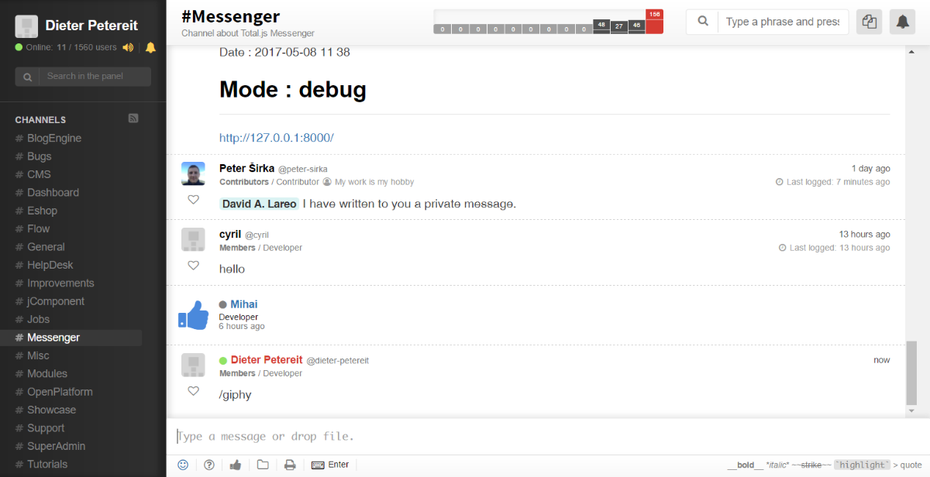Screen dimensions: 930x477
Task: Toggle the yellow bell in the sidebar
Action: click(x=151, y=47)
